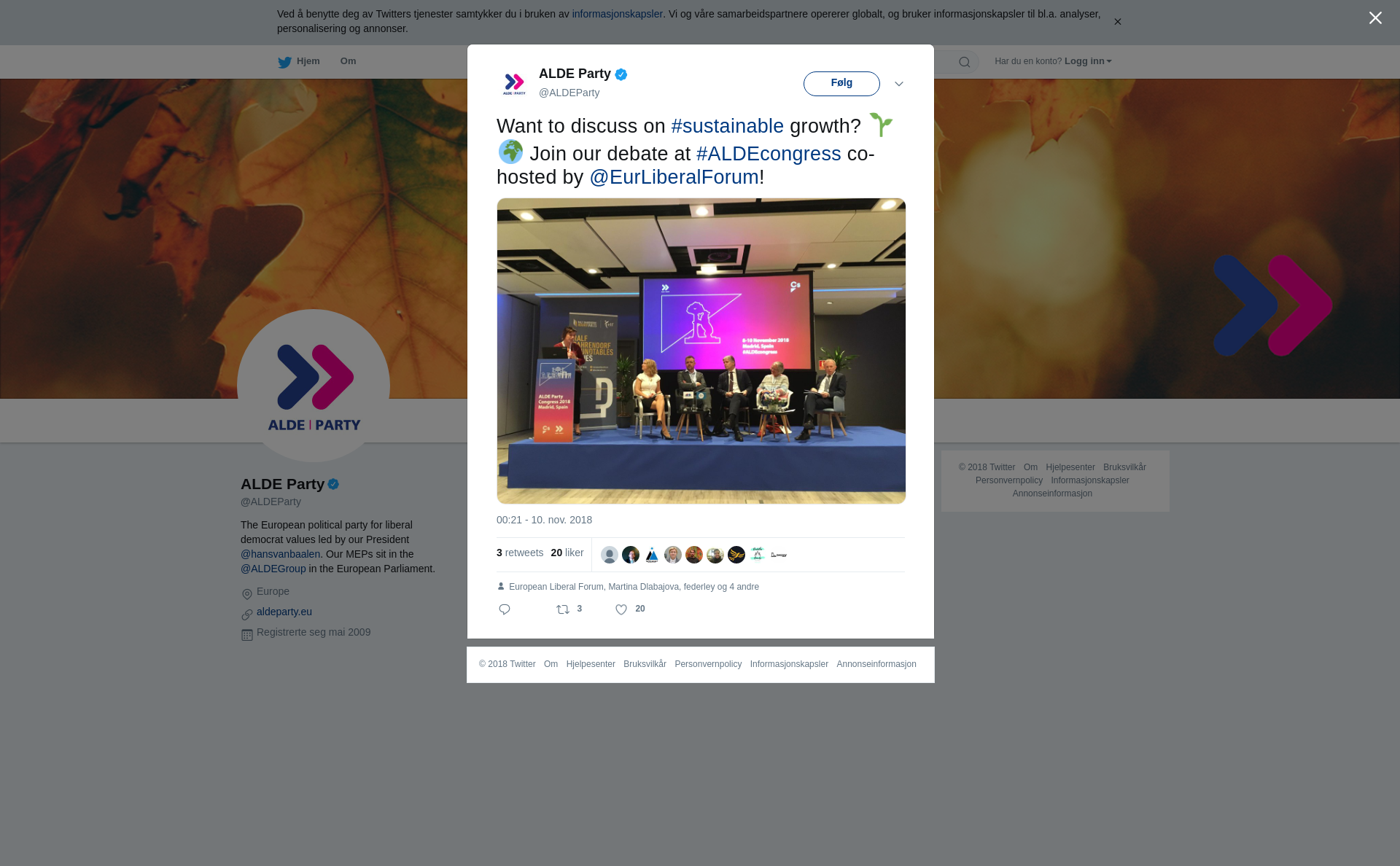Screen dimensions: 1400x866
Task: Reply to the tweet with the speech bubble icon
Action: tap(505, 609)
